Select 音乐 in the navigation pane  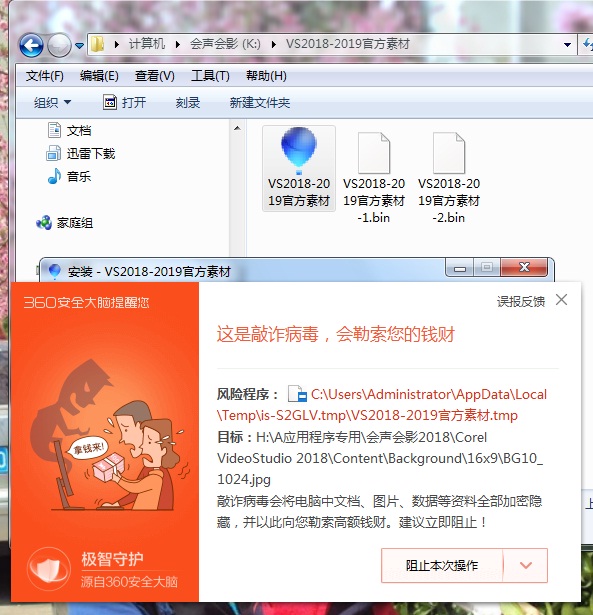[x=79, y=176]
